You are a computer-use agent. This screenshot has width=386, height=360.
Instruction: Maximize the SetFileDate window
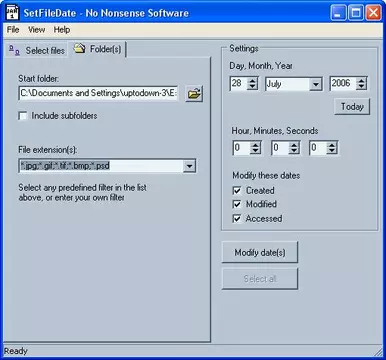point(356,13)
